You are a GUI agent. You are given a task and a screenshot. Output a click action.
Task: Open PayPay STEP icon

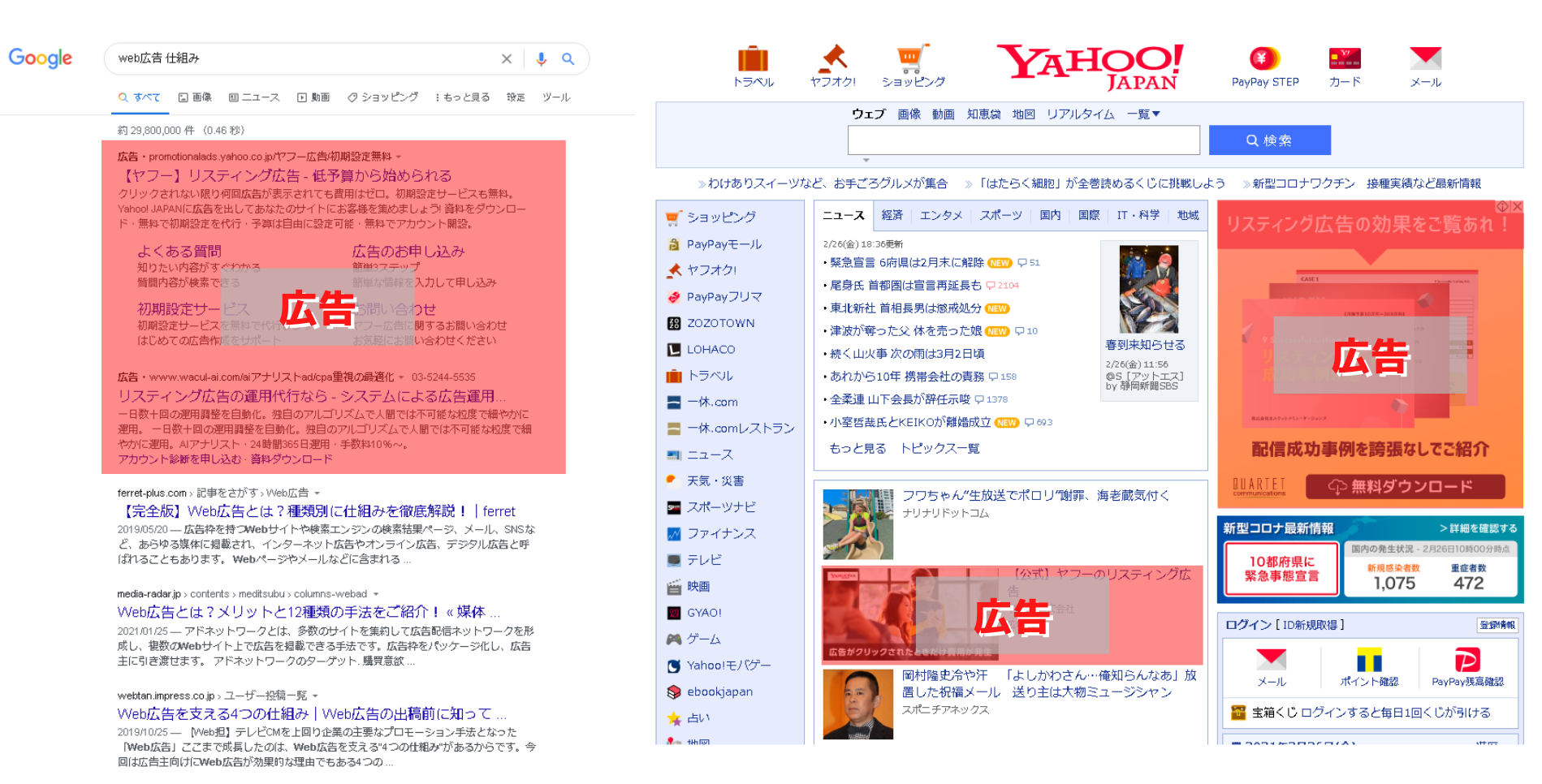[x=1264, y=58]
